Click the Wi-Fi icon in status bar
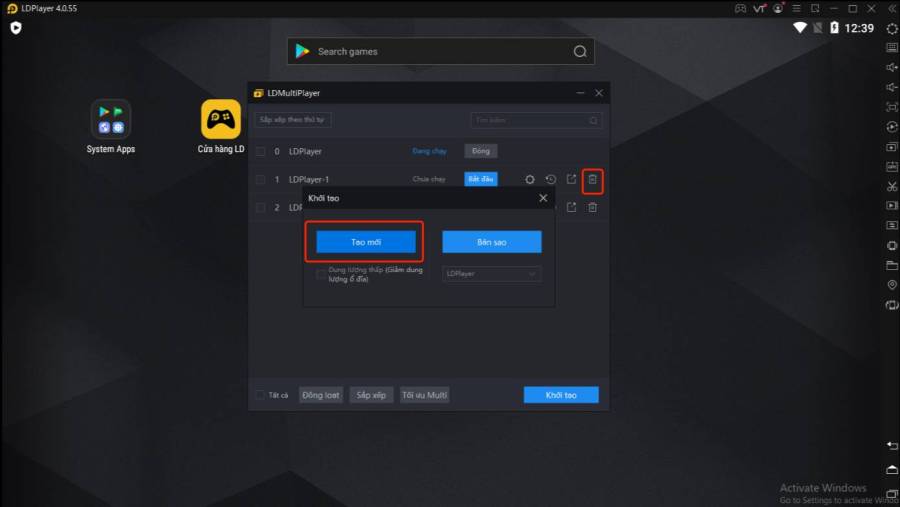 800,28
